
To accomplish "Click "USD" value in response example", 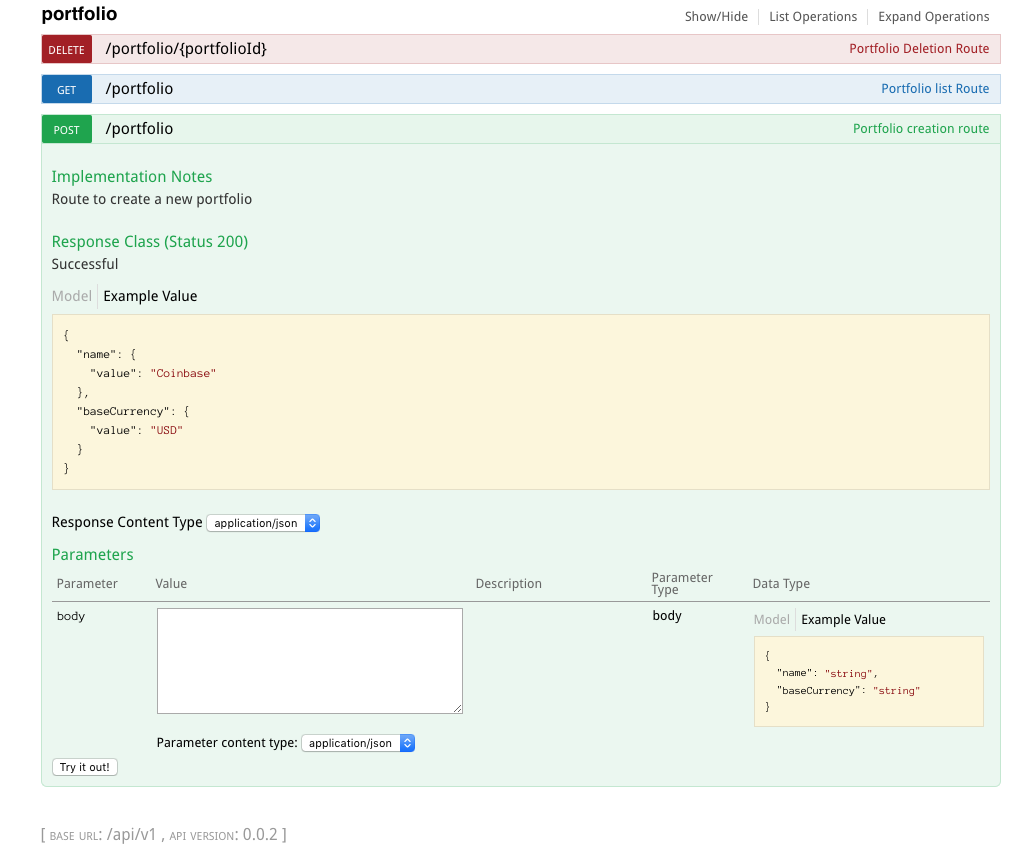I will (166, 430).
